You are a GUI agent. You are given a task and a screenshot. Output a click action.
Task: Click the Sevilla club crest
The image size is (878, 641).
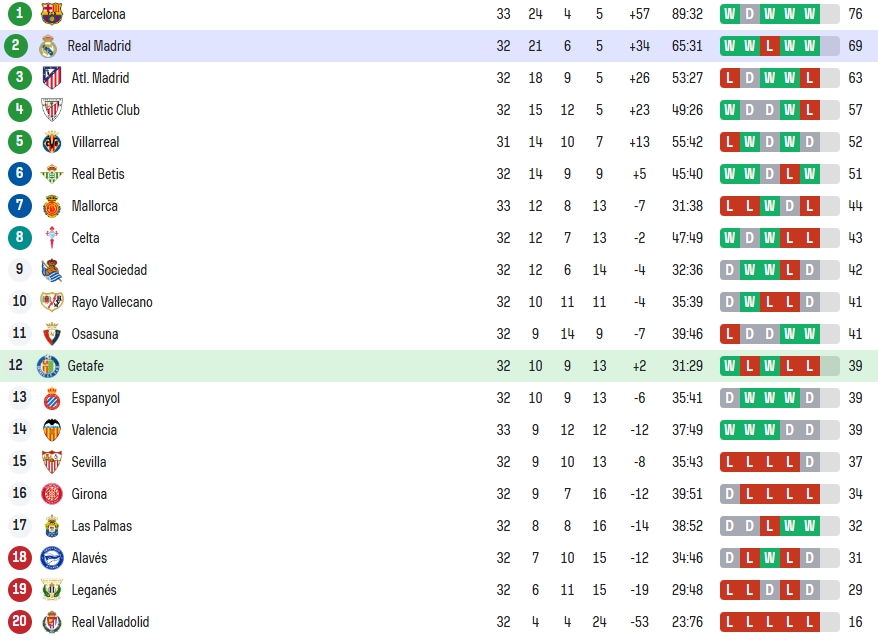(52, 462)
